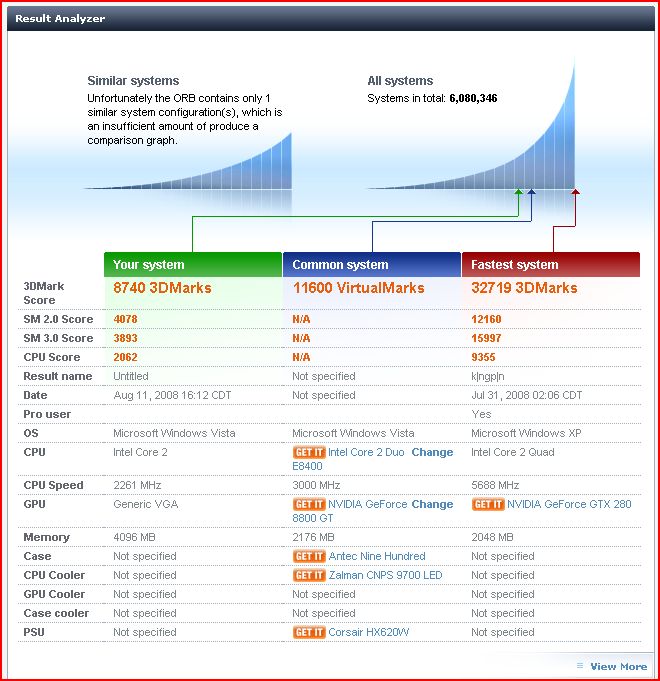Click result name k|ngp|n

click(x=488, y=377)
